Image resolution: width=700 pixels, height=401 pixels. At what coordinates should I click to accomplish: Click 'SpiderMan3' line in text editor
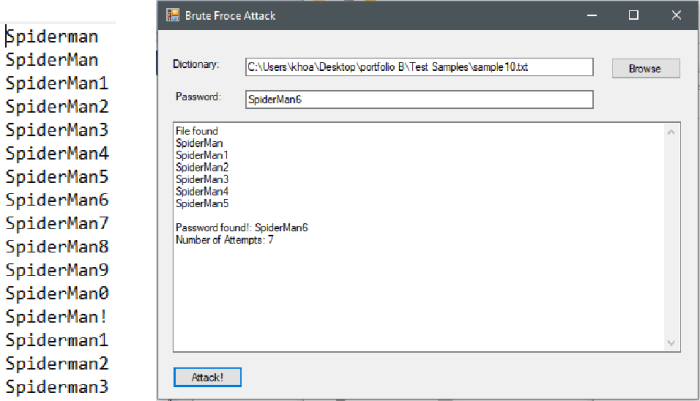pos(57,130)
